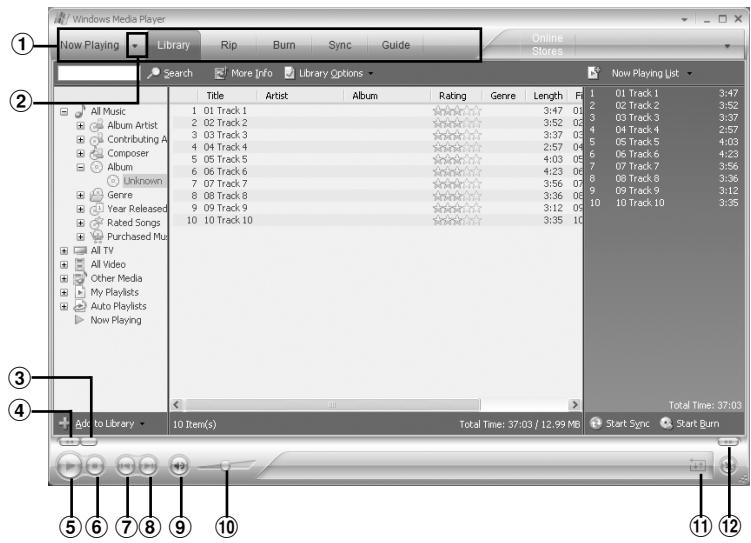
Task: Select Now Playing in the library tree
Action: (116, 320)
